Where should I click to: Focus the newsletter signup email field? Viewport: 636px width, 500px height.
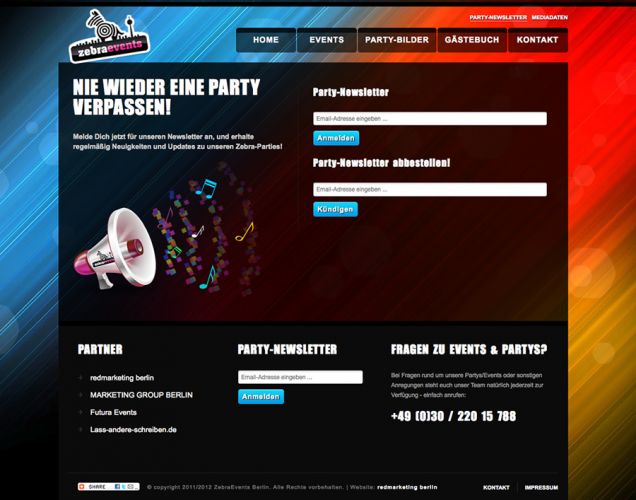(x=430, y=119)
